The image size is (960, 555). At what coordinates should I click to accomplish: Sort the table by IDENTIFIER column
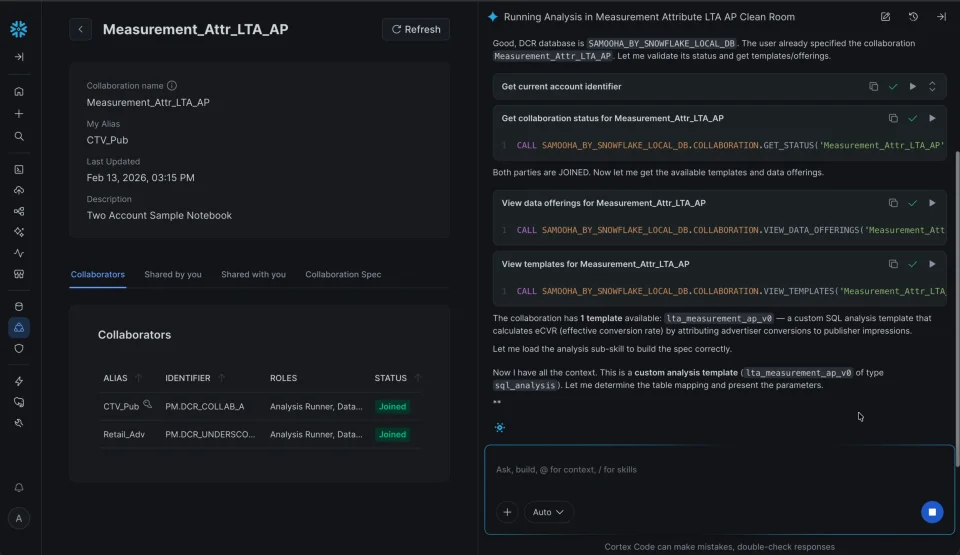click(x=222, y=378)
